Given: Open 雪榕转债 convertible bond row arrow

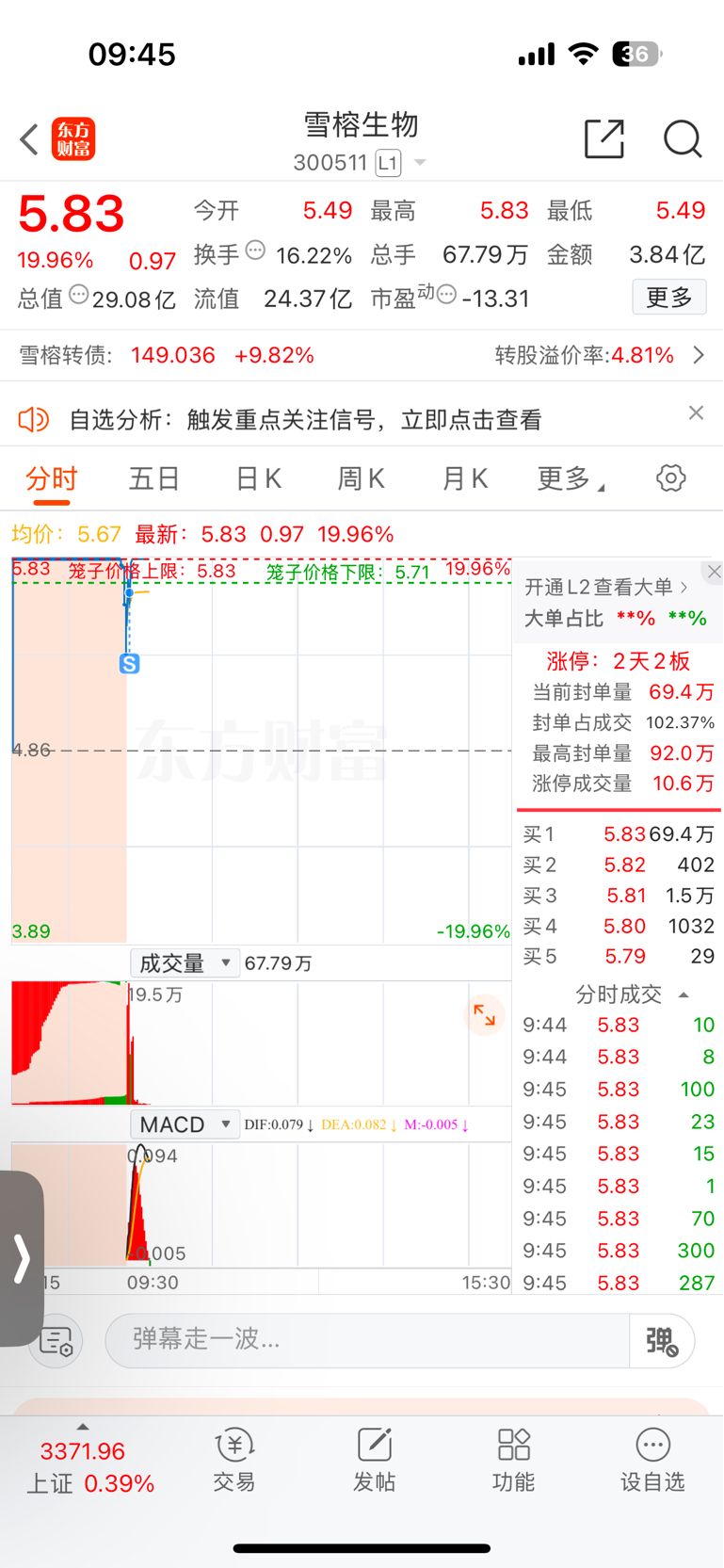Looking at the screenshot, I should click(699, 355).
